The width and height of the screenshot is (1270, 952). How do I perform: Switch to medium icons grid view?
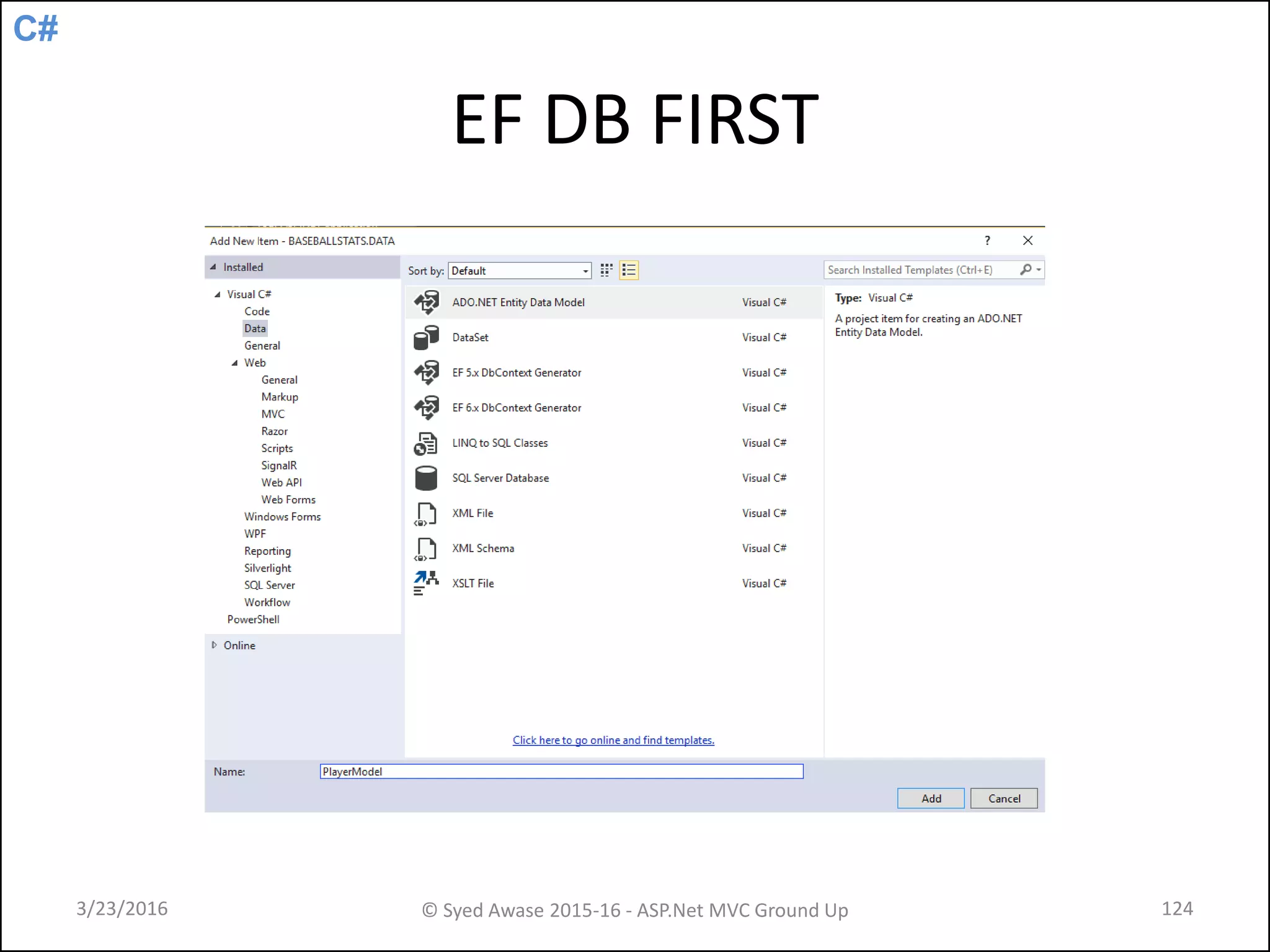coord(606,270)
